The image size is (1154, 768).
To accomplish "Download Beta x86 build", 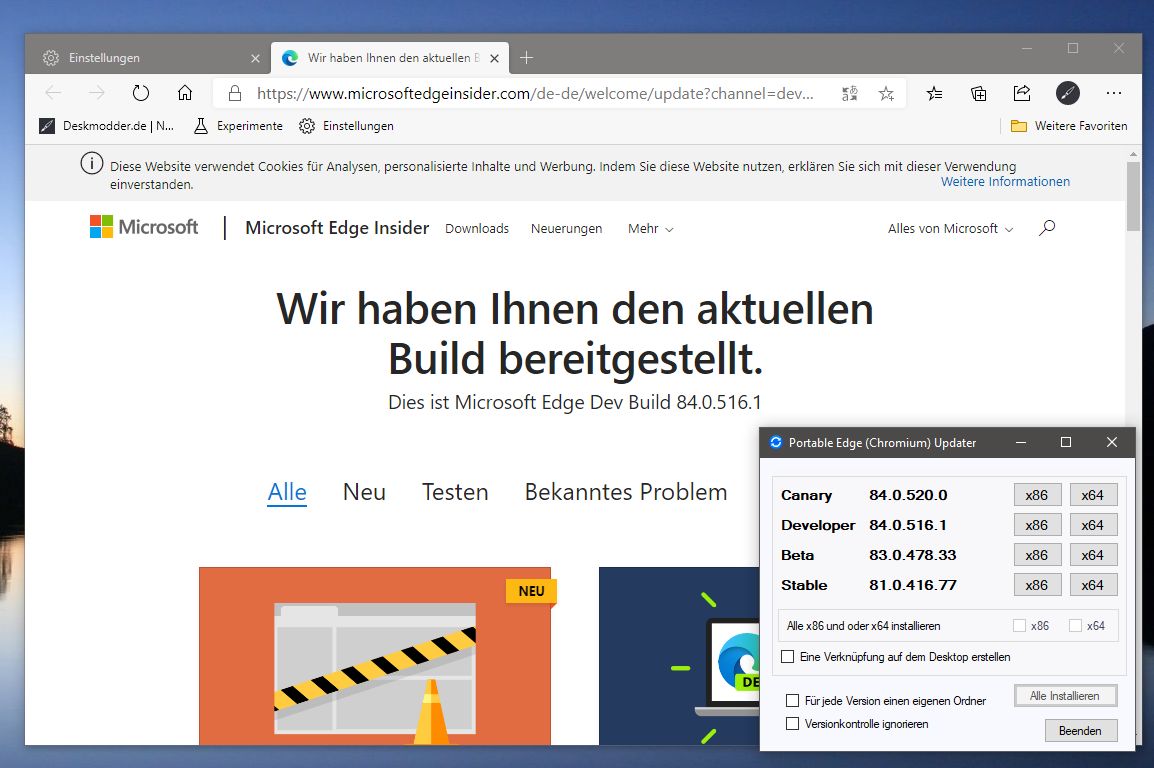I will tap(1037, 555).
